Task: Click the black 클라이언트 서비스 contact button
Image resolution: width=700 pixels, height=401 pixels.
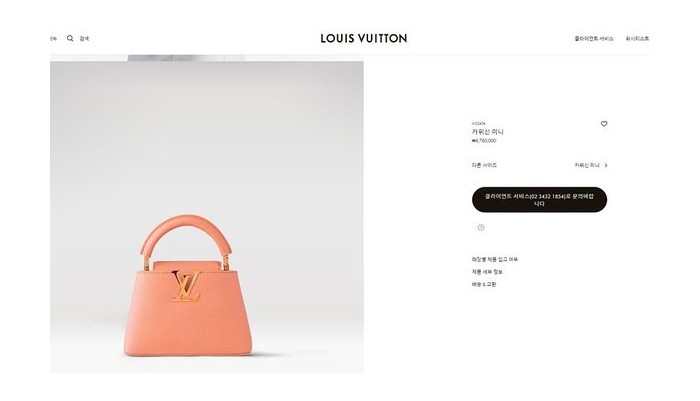Action: [539, 200]
